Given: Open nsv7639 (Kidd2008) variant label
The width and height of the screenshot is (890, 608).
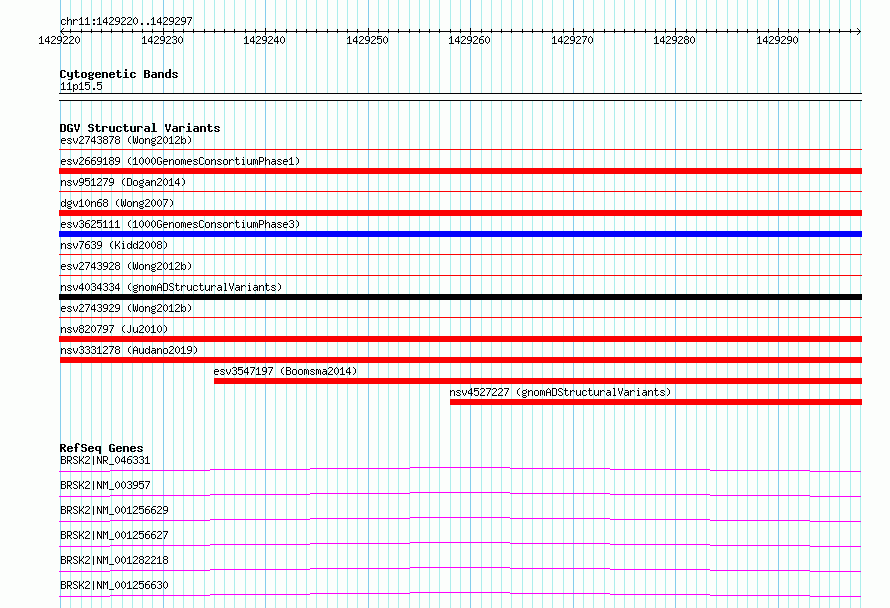Looking at the screenshot, I should (x=114, y=245).
